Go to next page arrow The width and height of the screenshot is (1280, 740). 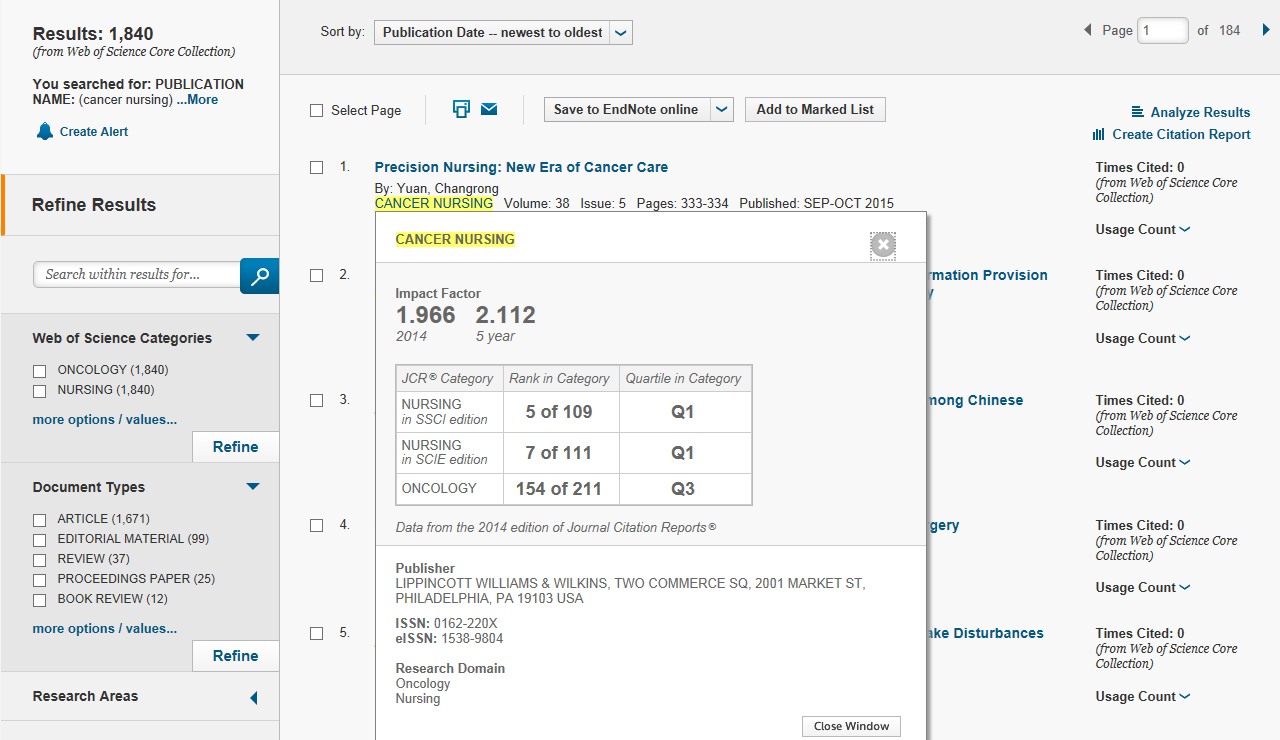[x=1266, y=31]
